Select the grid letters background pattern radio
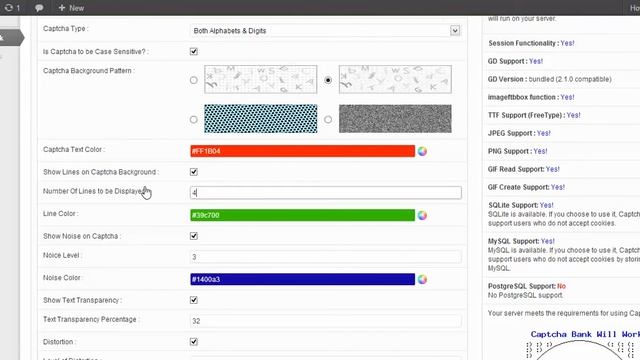 [x=194, y=80]
